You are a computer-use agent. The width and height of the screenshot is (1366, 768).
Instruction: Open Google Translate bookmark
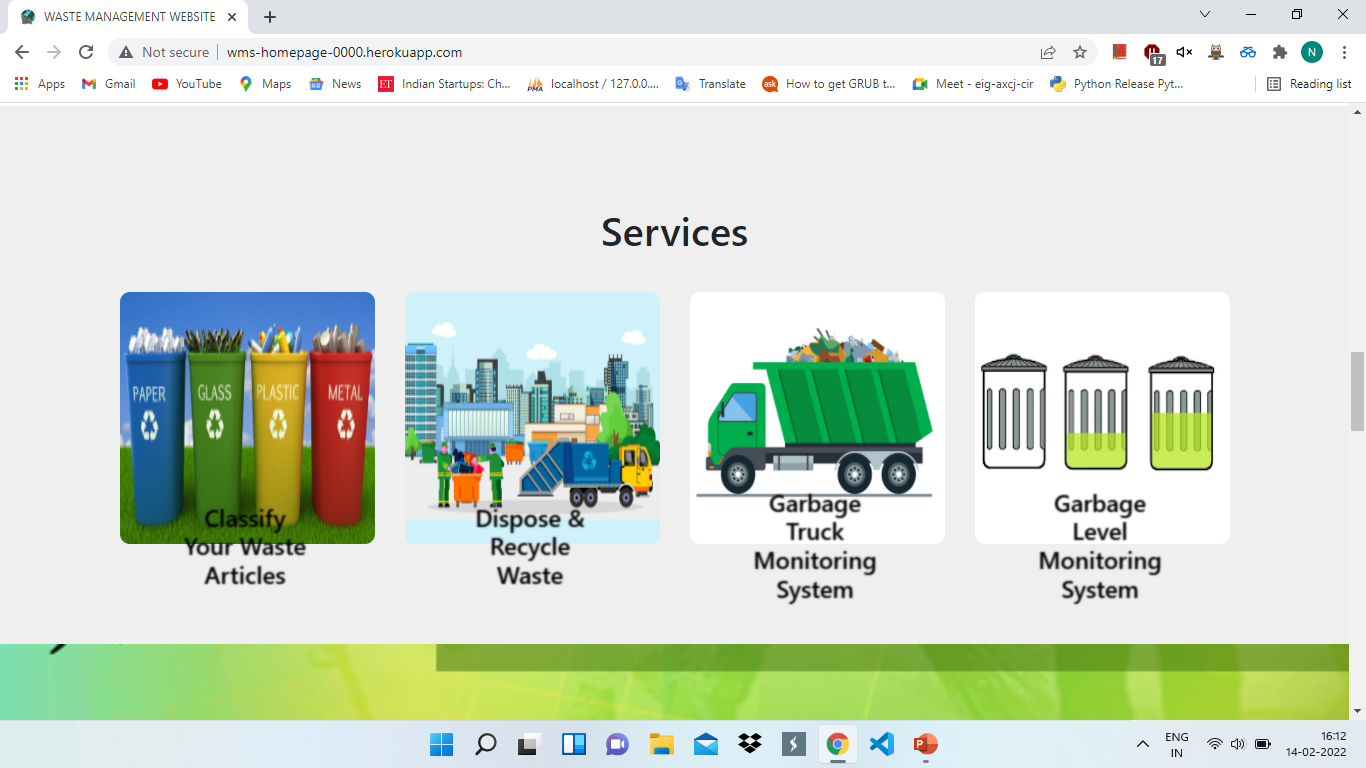pos(711,84)
